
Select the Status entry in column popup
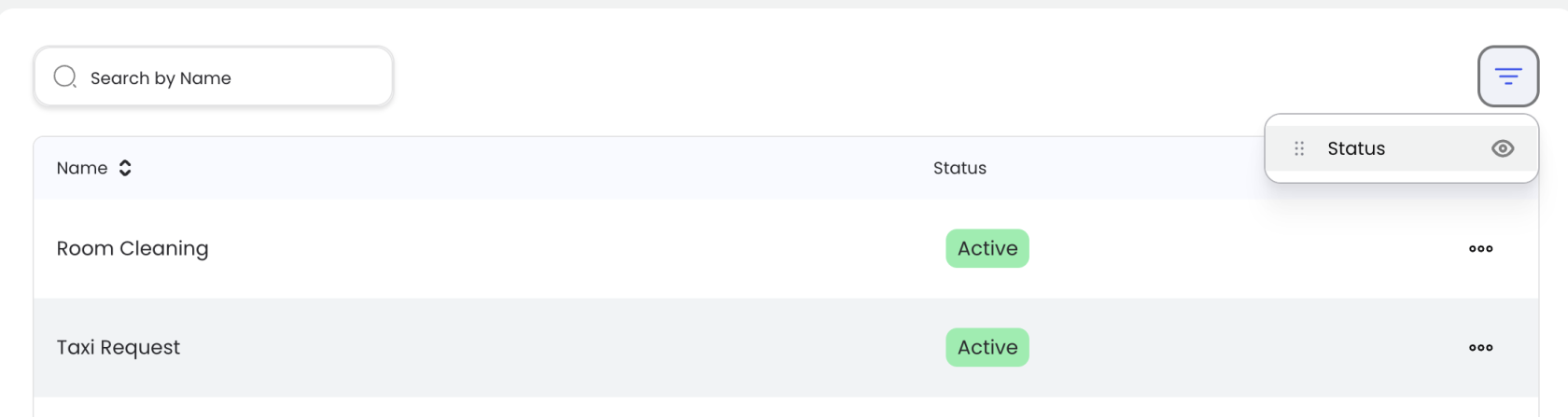tap(1356, 148)
